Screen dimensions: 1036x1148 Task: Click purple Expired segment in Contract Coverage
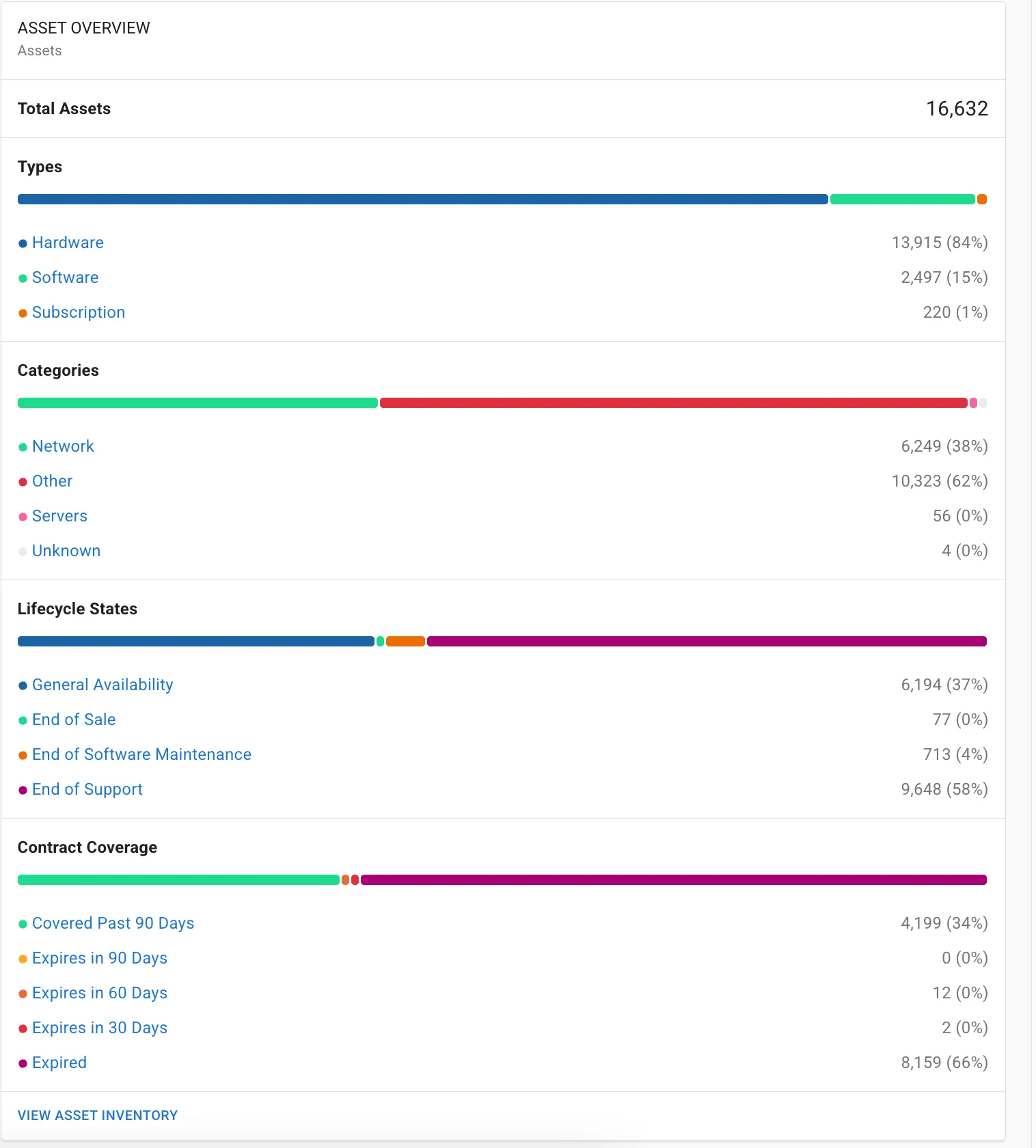click(674, 880)
